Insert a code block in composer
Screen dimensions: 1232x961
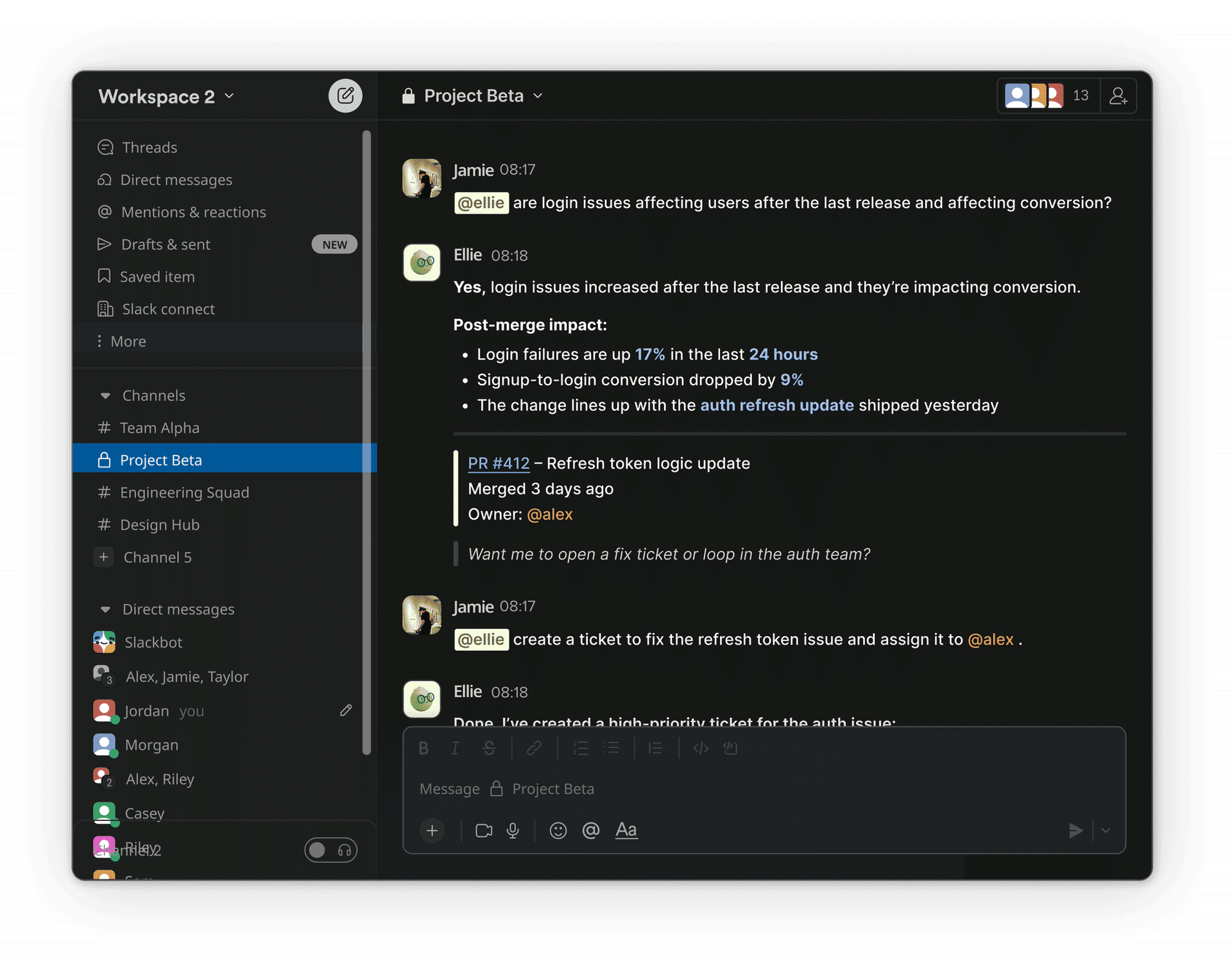[730, 748]
